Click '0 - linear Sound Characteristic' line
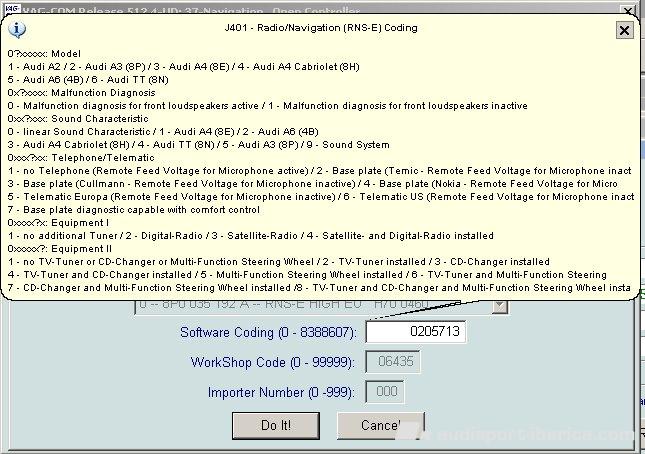The width and height of the screenshot is (645, 454). coord(163,132)
